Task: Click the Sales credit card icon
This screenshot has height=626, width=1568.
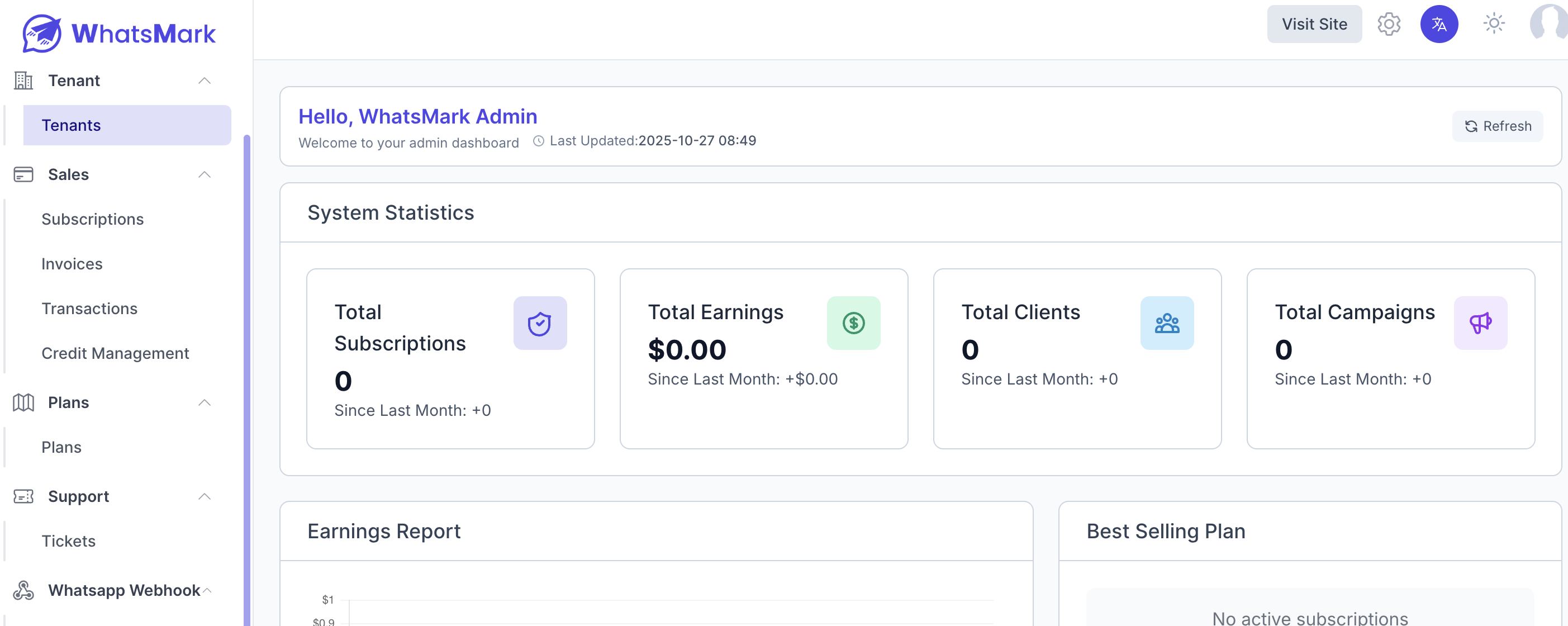Action: click(x=23, y=175)
